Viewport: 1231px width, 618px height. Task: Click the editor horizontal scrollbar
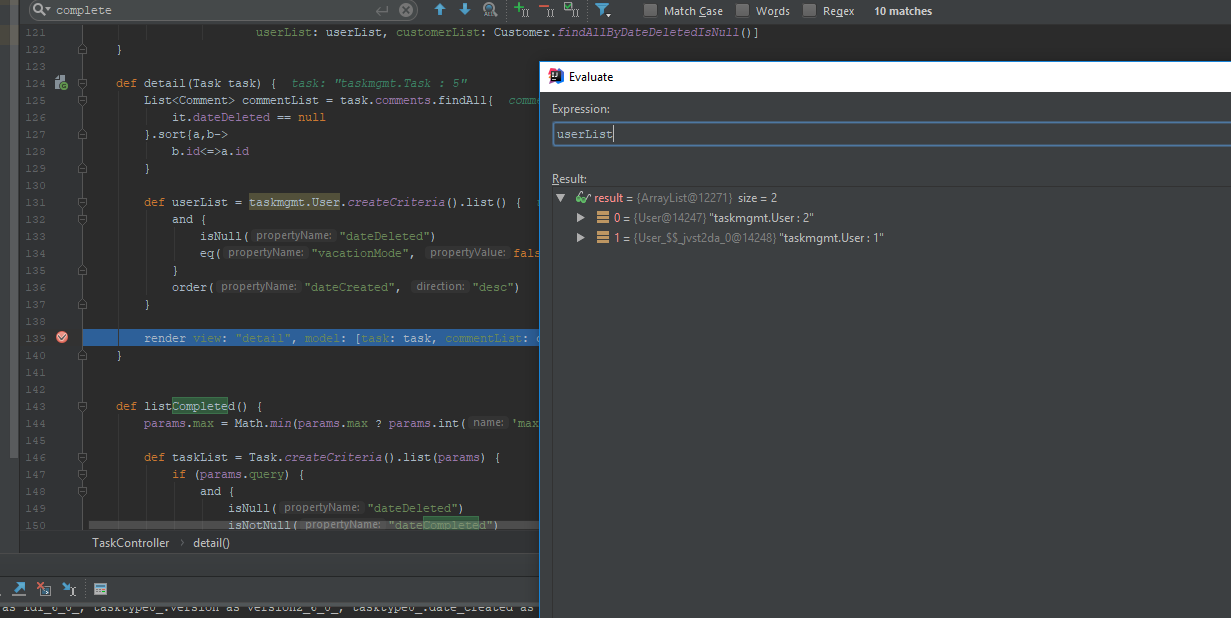coord(313,524)
